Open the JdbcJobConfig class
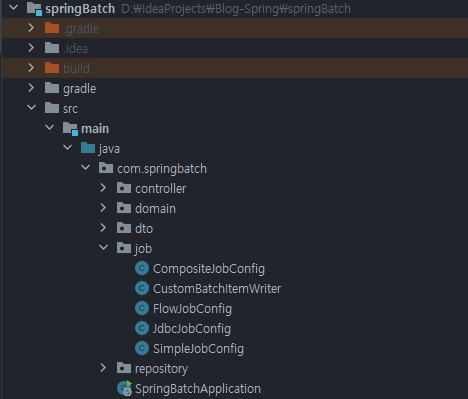The height and width of the screenshot is (399, 468). [192, 329]
